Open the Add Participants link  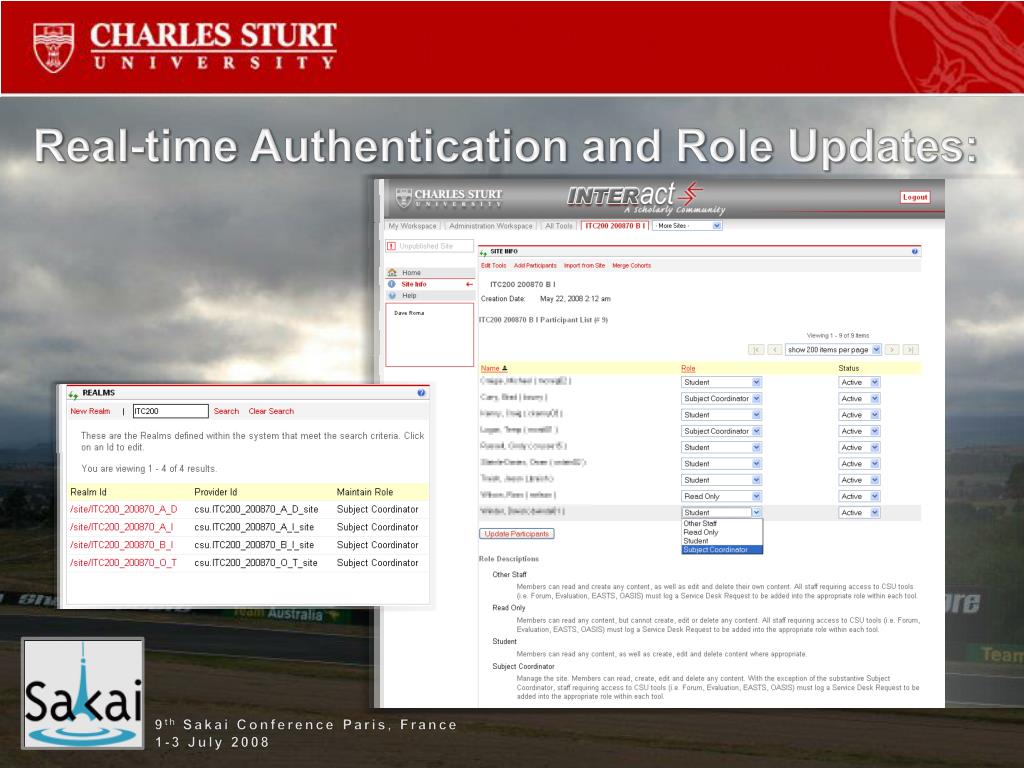pos(535,266)
